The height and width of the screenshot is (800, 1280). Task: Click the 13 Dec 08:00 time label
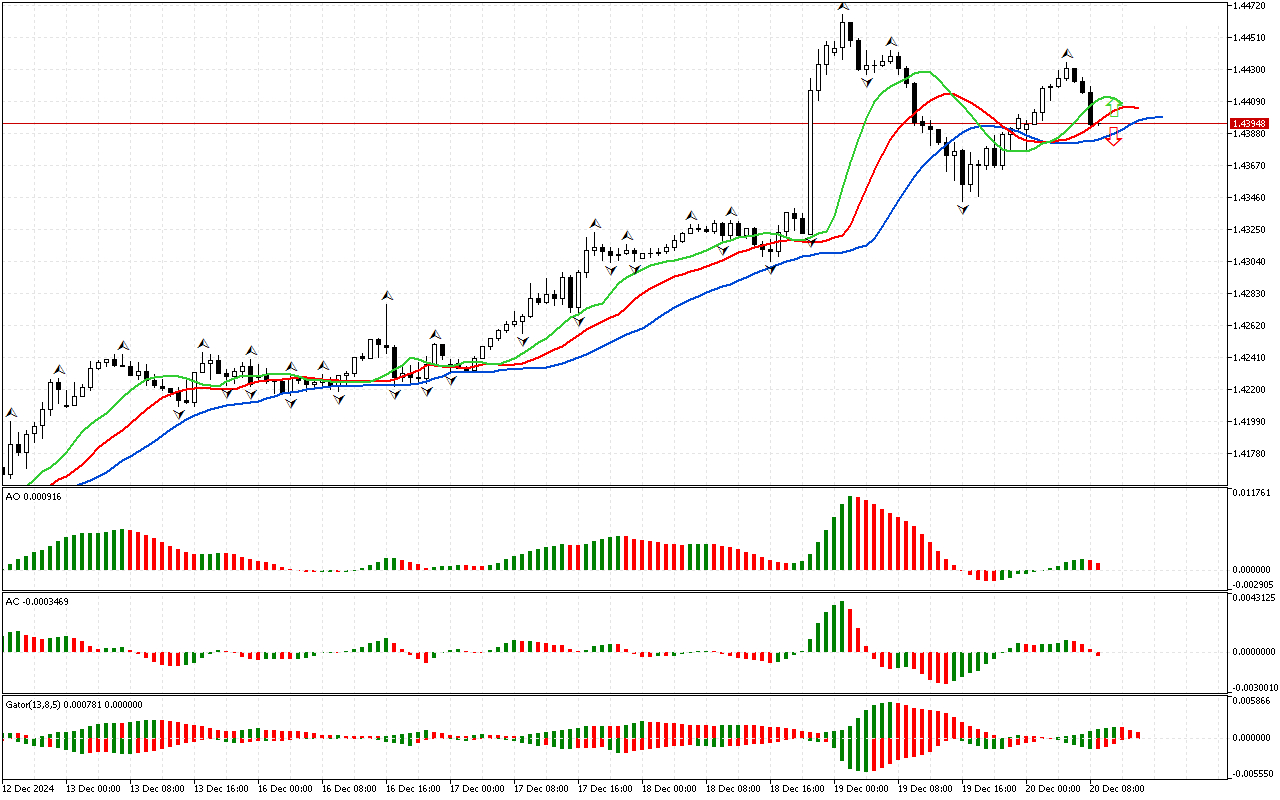[157, 788]
